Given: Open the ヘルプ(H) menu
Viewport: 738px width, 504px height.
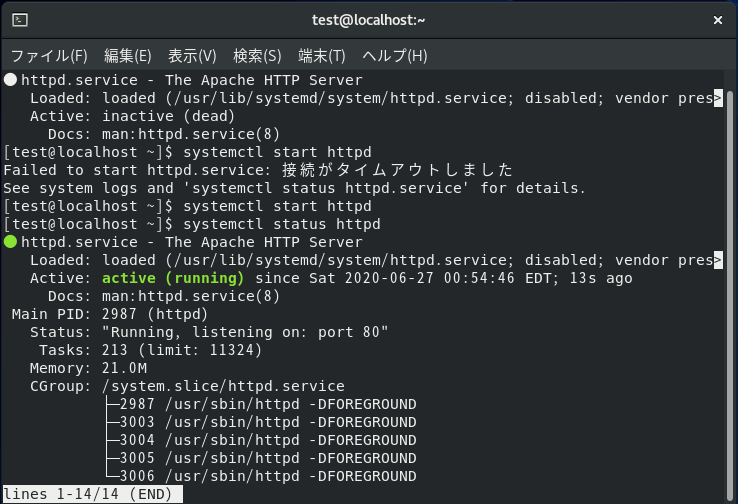Looking at the screenshot, I should (x=395, y=56).
